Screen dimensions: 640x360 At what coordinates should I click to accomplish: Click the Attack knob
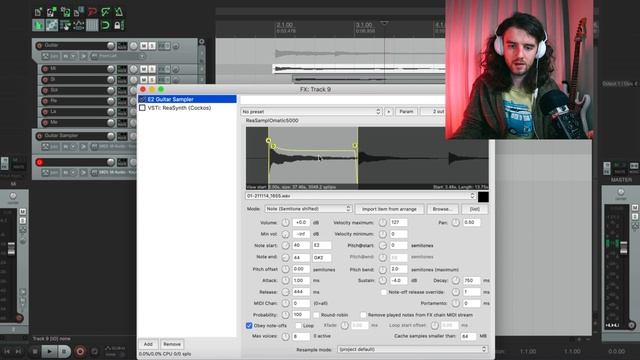tap(285, 280)
